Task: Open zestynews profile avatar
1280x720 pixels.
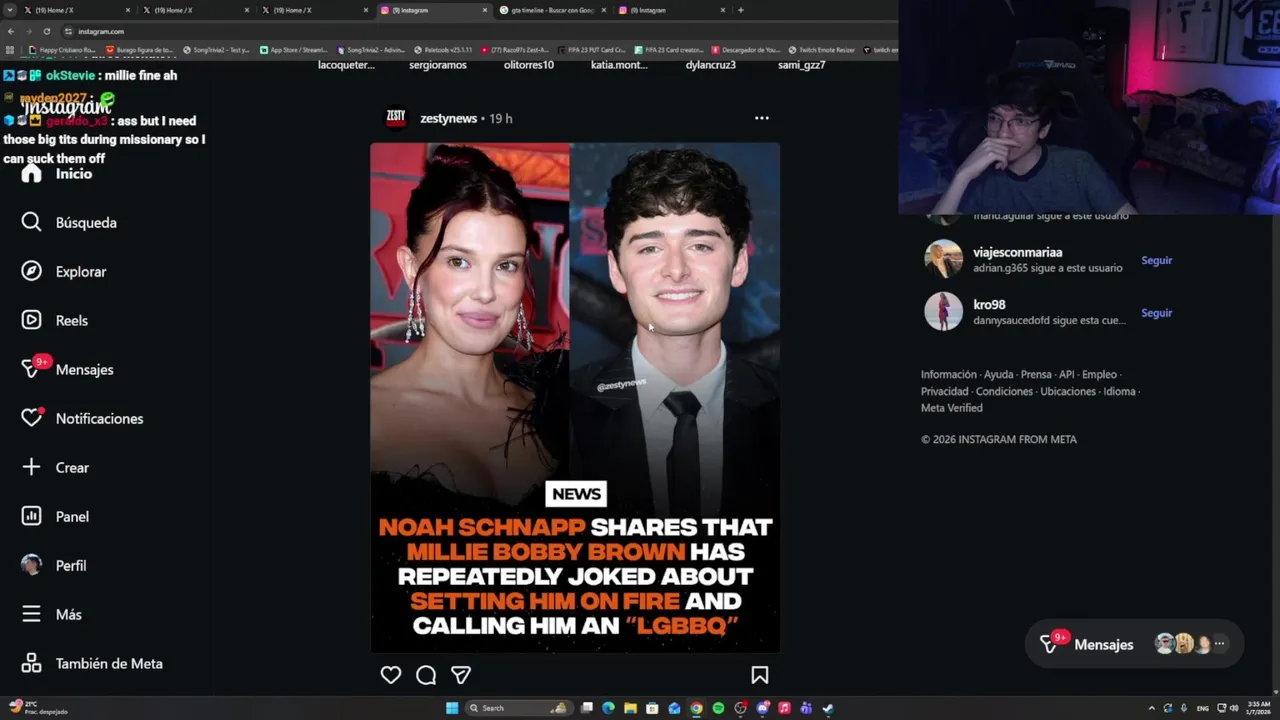Action: (x=396, y=118)
